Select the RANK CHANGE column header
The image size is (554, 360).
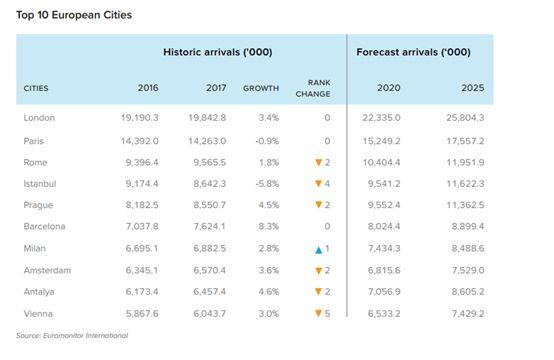pos(313,88)
